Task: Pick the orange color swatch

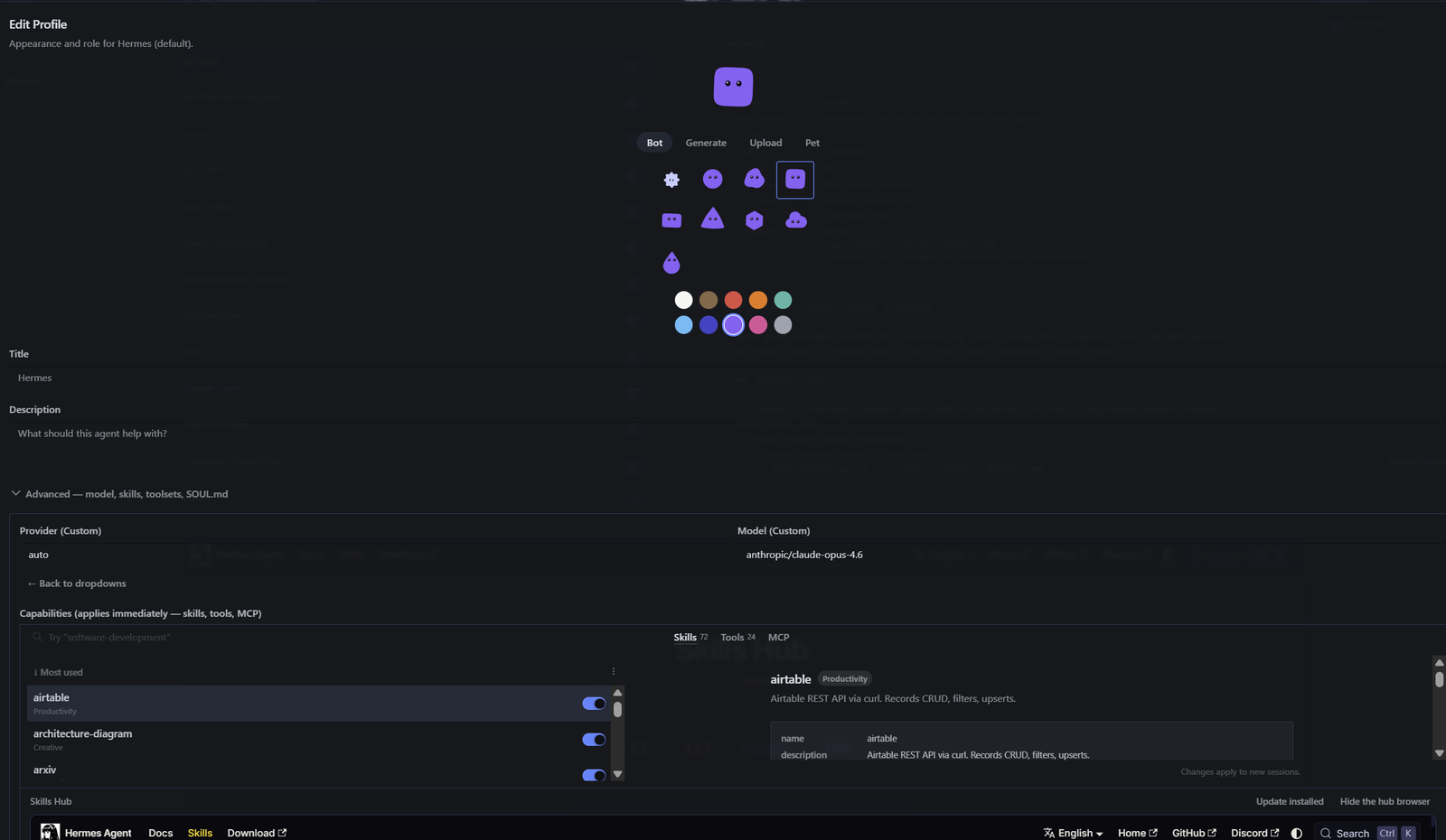Action: tap(758, 300)
